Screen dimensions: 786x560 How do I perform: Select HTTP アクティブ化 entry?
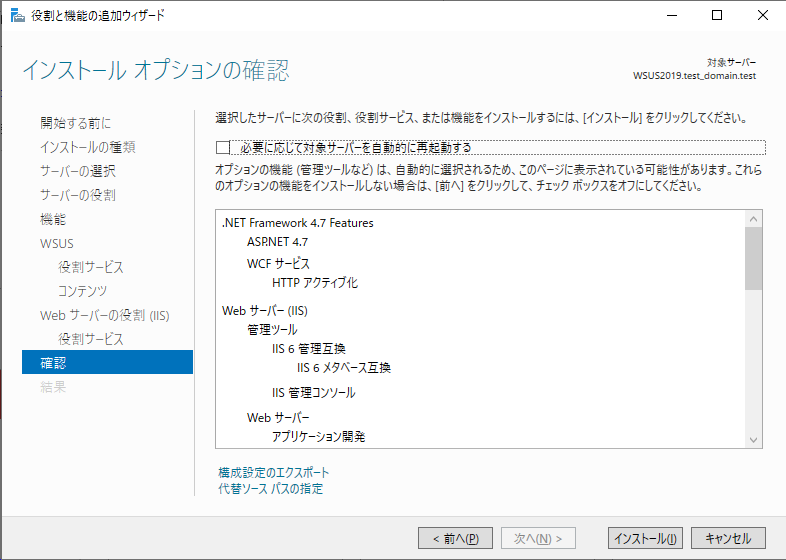click(x=315, y=283)
